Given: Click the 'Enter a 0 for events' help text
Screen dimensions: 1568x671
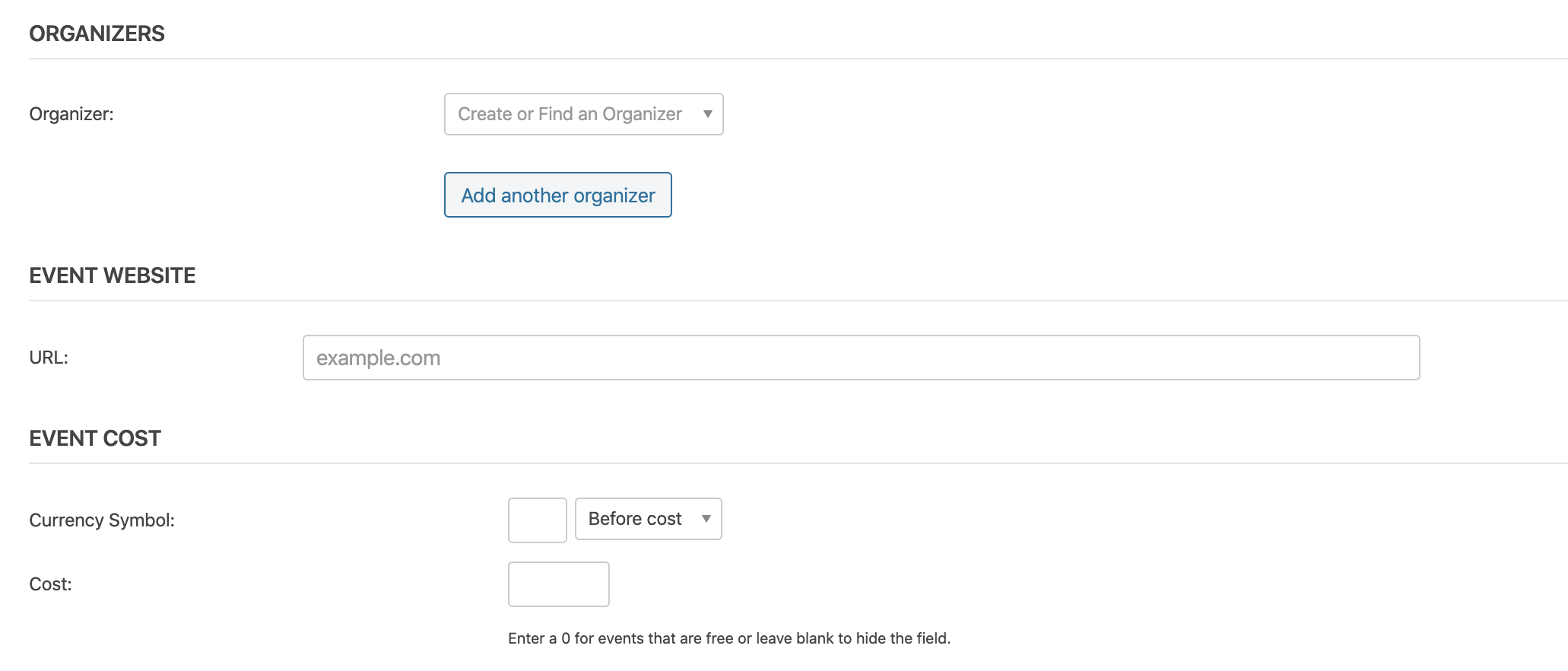Looking at the screenshot, I should (x=729, y=638).
